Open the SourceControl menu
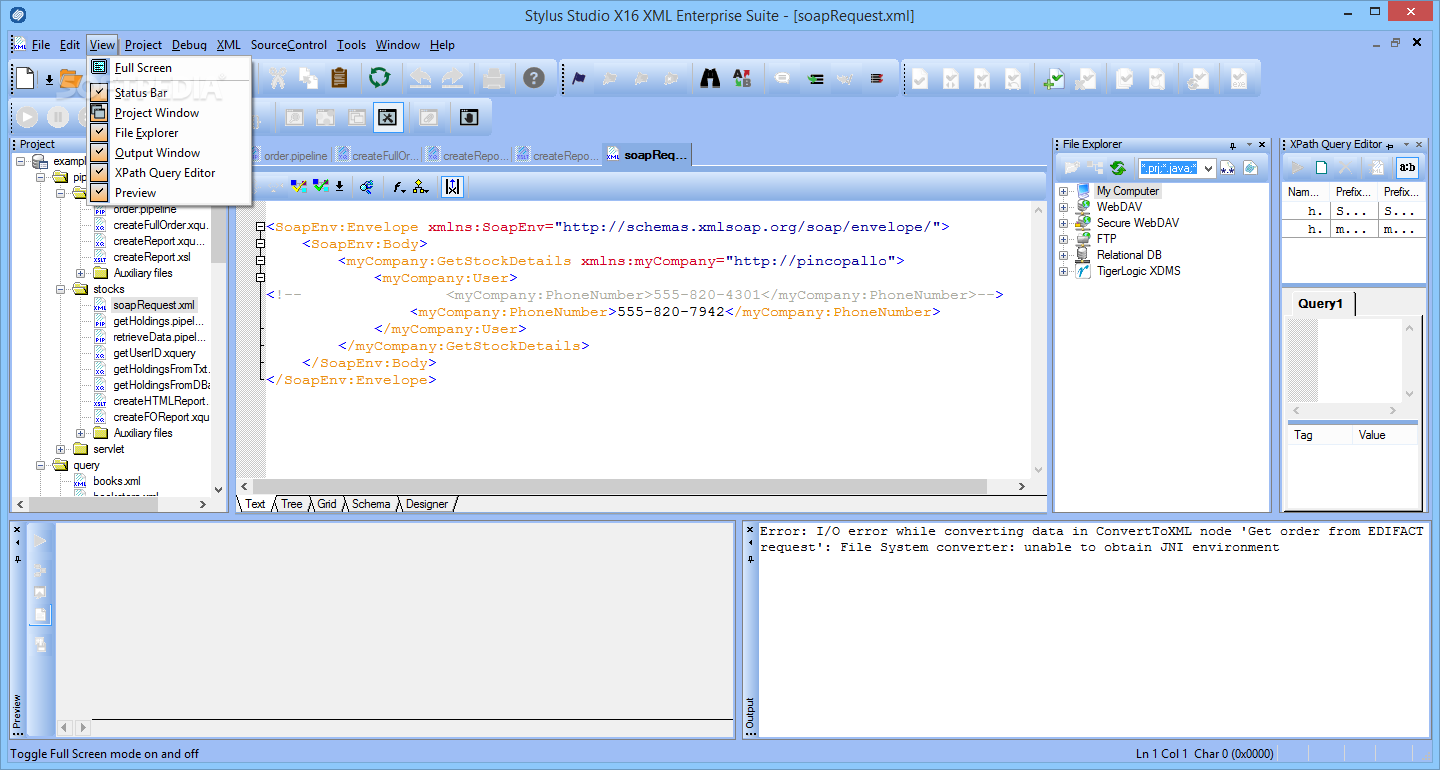This screenshot has height=770, width=1440. point(289,45)
